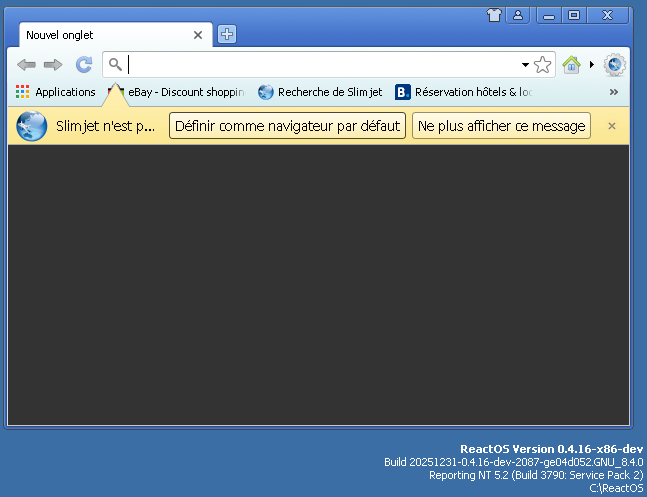Open the Applications bookmark
This screenshot has height=497, width=647.
(56, 92)
